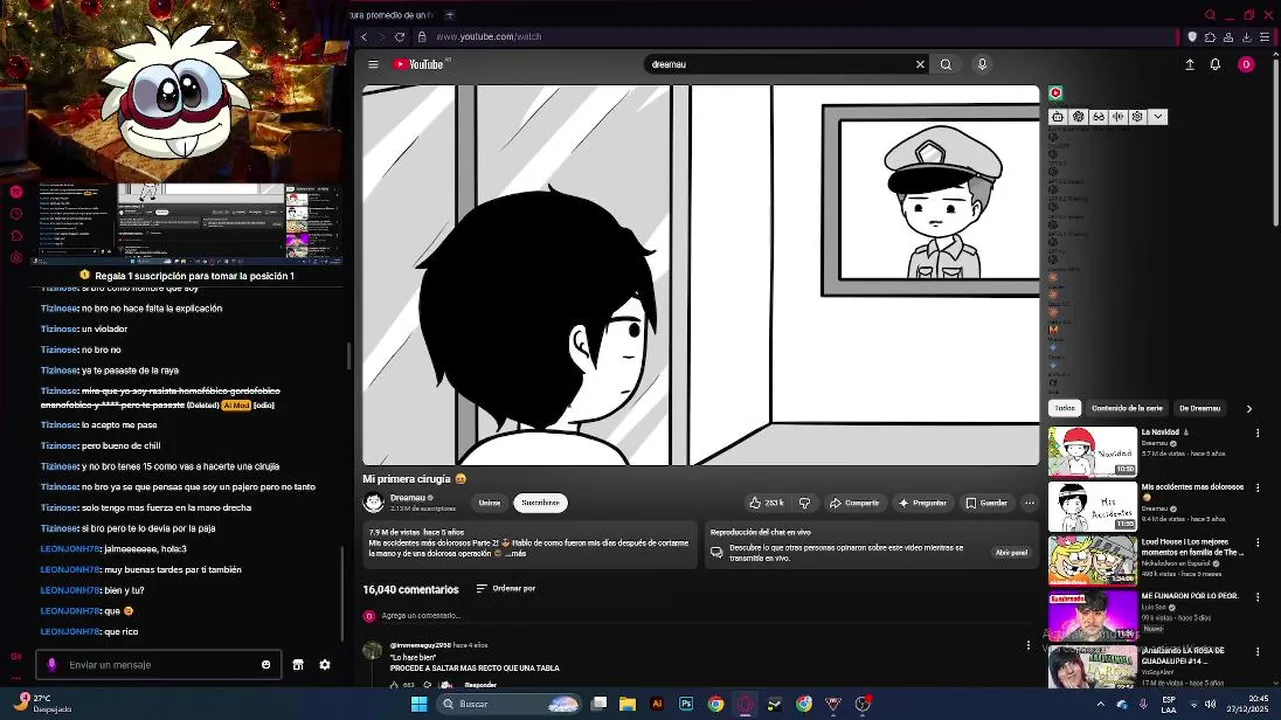The height and width of the screenshot is (720, 1281).
Task: Open the channel points store icon in chat
Action: [x=297, y=665]
